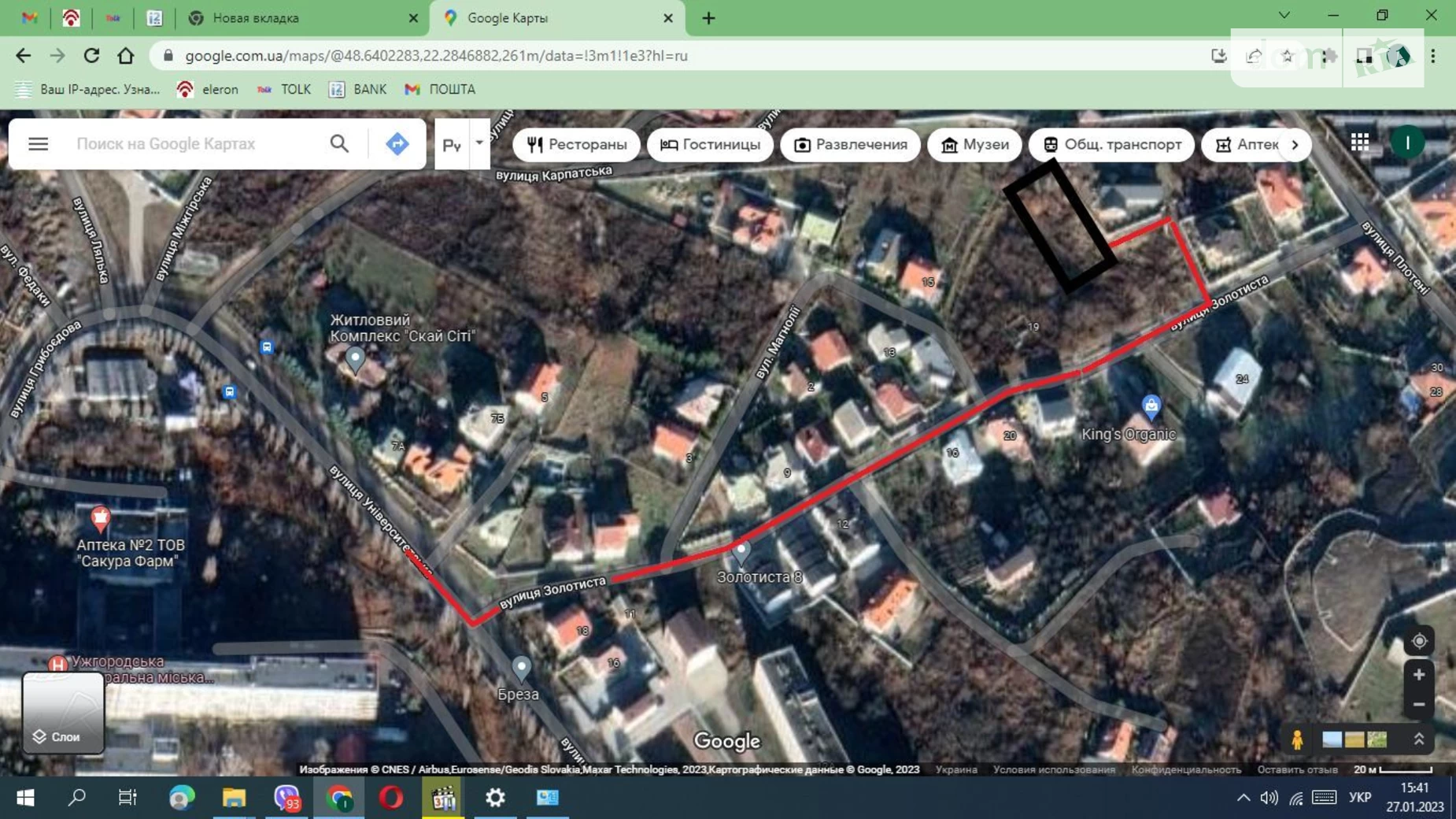Open Конфиденциальность link
1456x819 pixels.
click(1186, 769)
